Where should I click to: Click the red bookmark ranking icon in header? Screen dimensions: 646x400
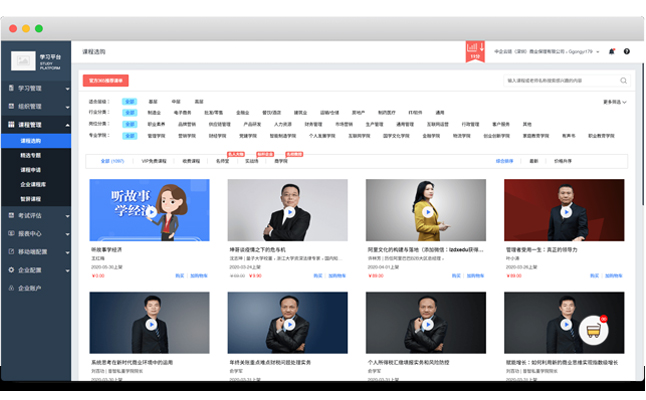pyautogui.click(x=475, y=51)
